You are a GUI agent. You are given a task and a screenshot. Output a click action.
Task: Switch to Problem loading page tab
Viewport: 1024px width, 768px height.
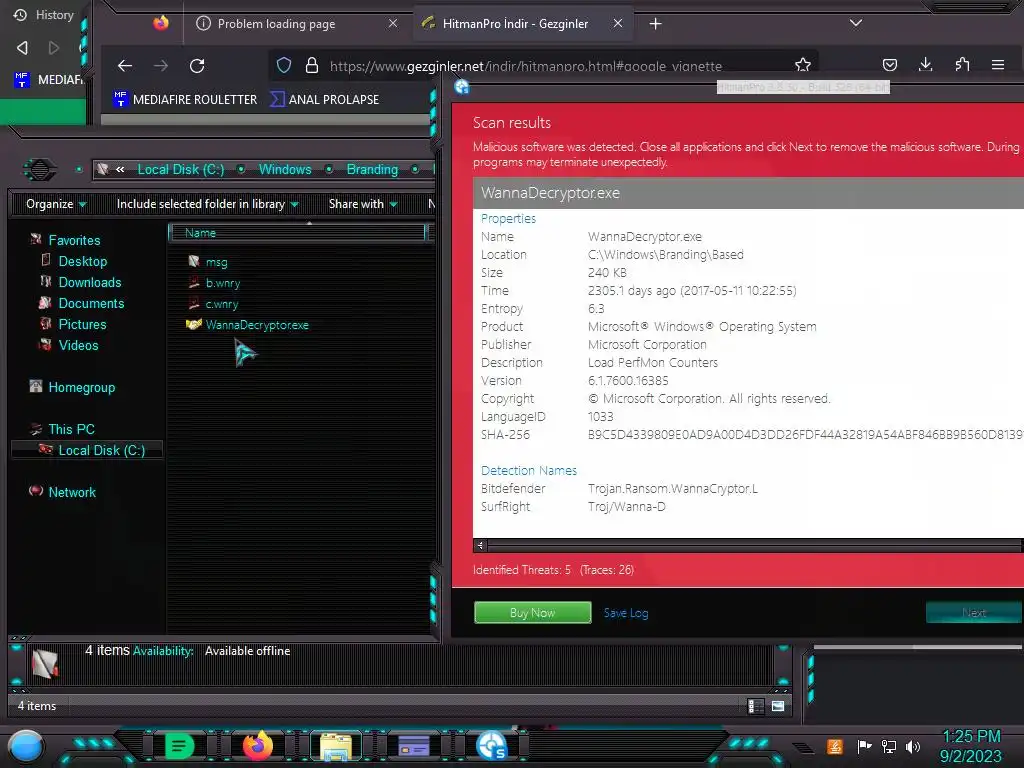(x=297, y=24)
